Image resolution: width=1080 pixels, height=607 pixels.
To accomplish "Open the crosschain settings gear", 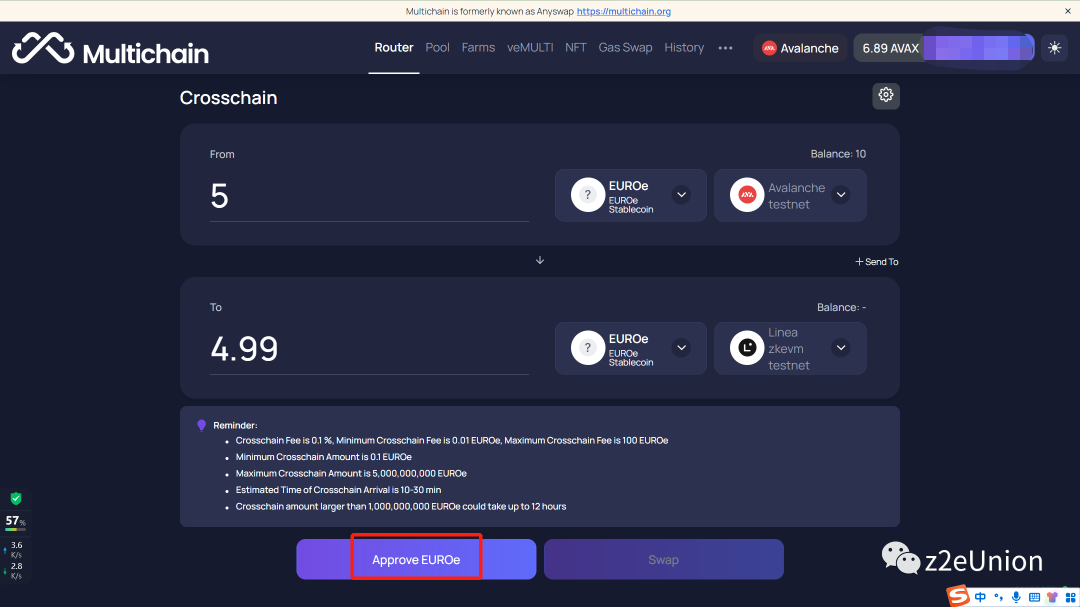I will click(885, 95).
